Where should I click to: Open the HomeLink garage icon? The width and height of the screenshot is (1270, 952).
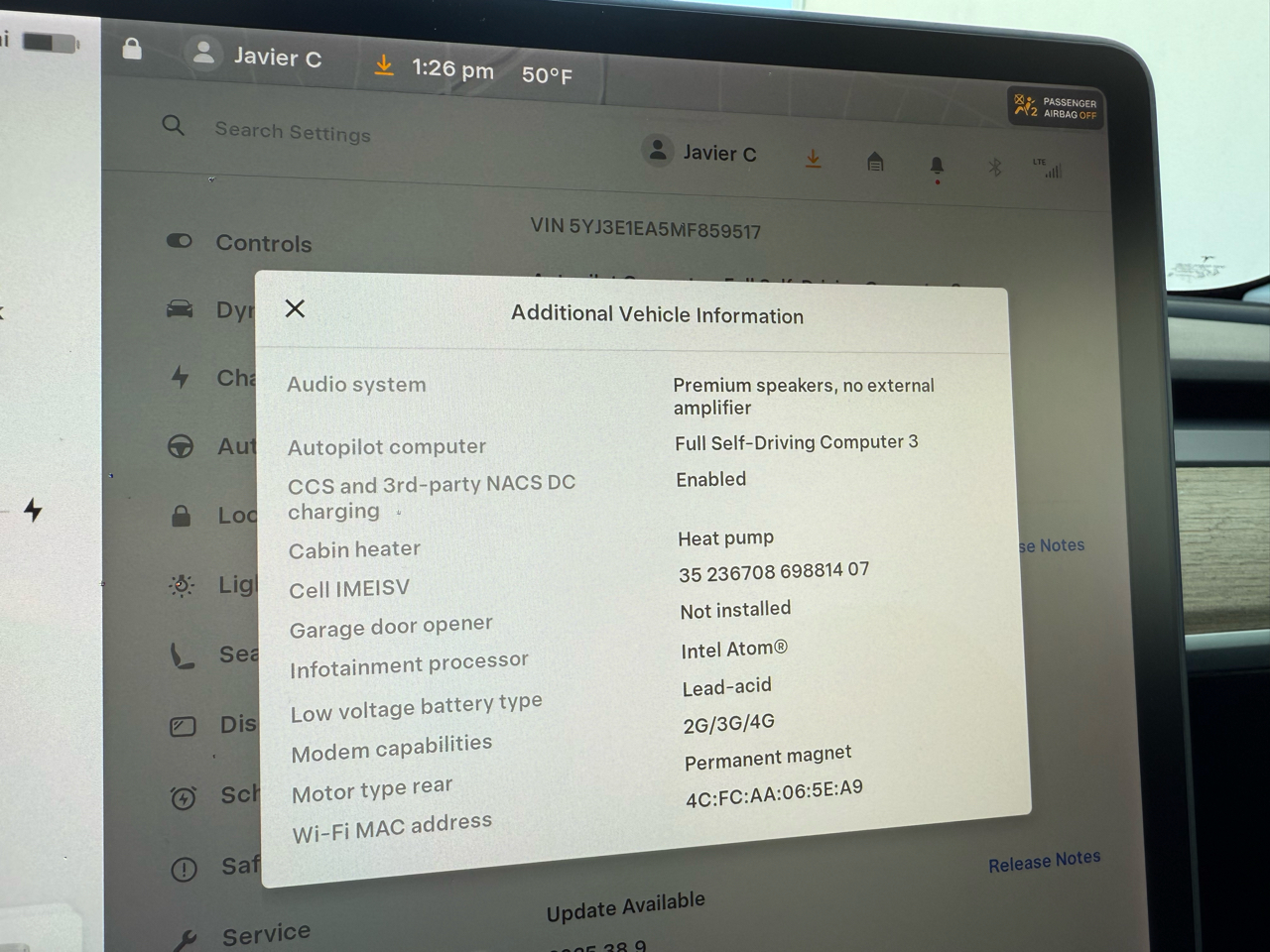(x=875, y=162)
